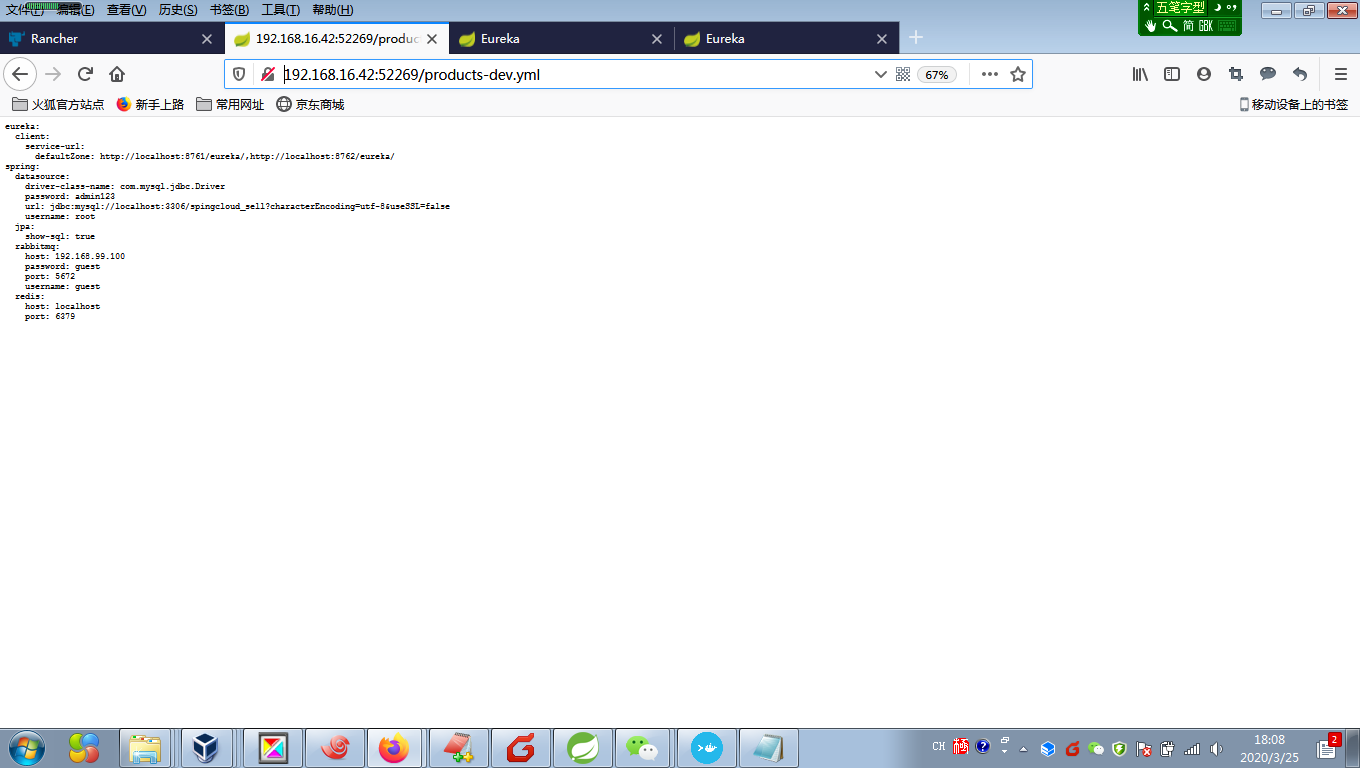Switch to Firefox in the taskbar
Viewport: 1360px width, 768px height.
[x=393, y=748]
